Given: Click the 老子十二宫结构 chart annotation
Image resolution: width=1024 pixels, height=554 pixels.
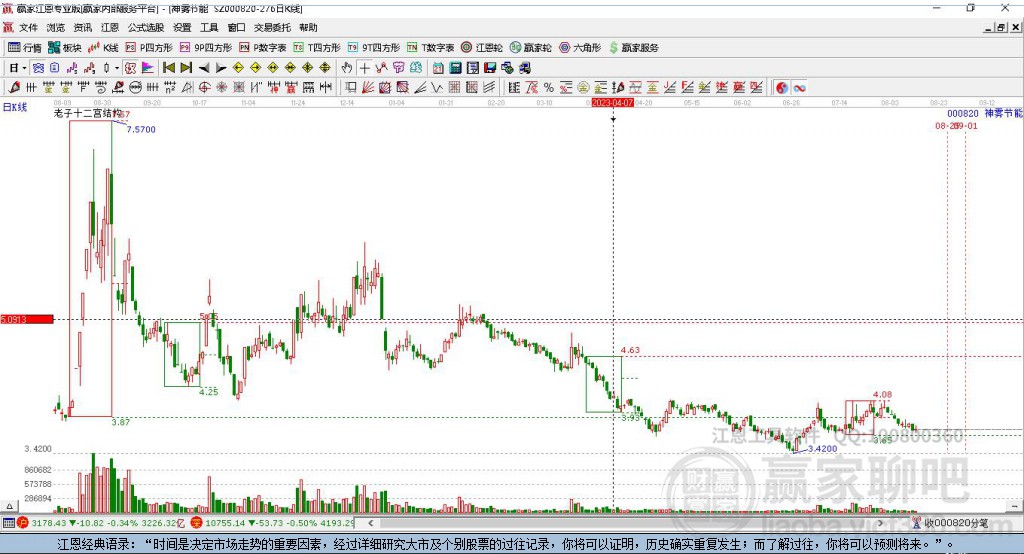Looking at the screenshot, I should [x=87, y=114].
